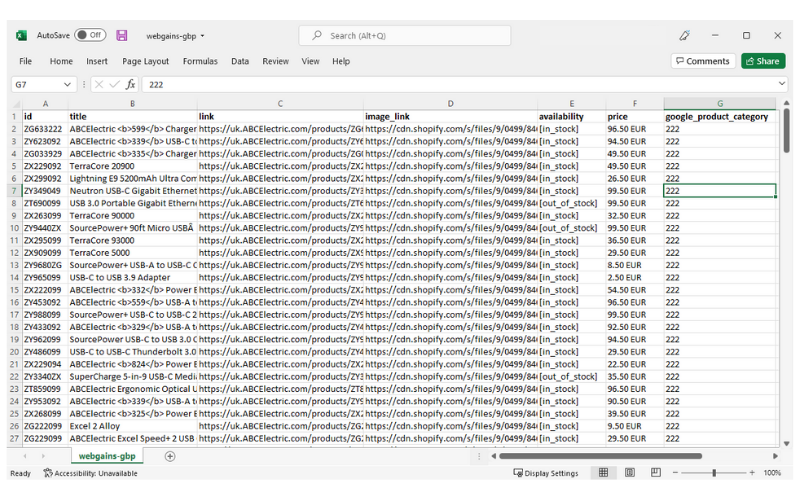Expand the formula bar with the chevron

tap(782, 84)
